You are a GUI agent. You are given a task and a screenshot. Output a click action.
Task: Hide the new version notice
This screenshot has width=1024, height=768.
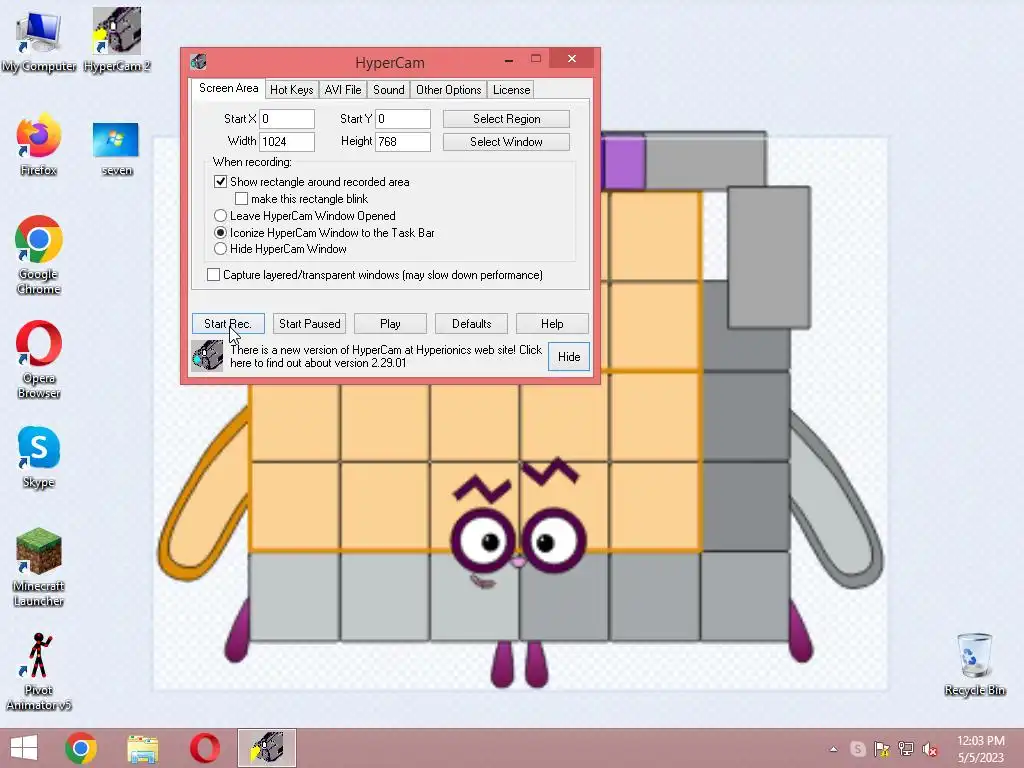pos(569,357)
